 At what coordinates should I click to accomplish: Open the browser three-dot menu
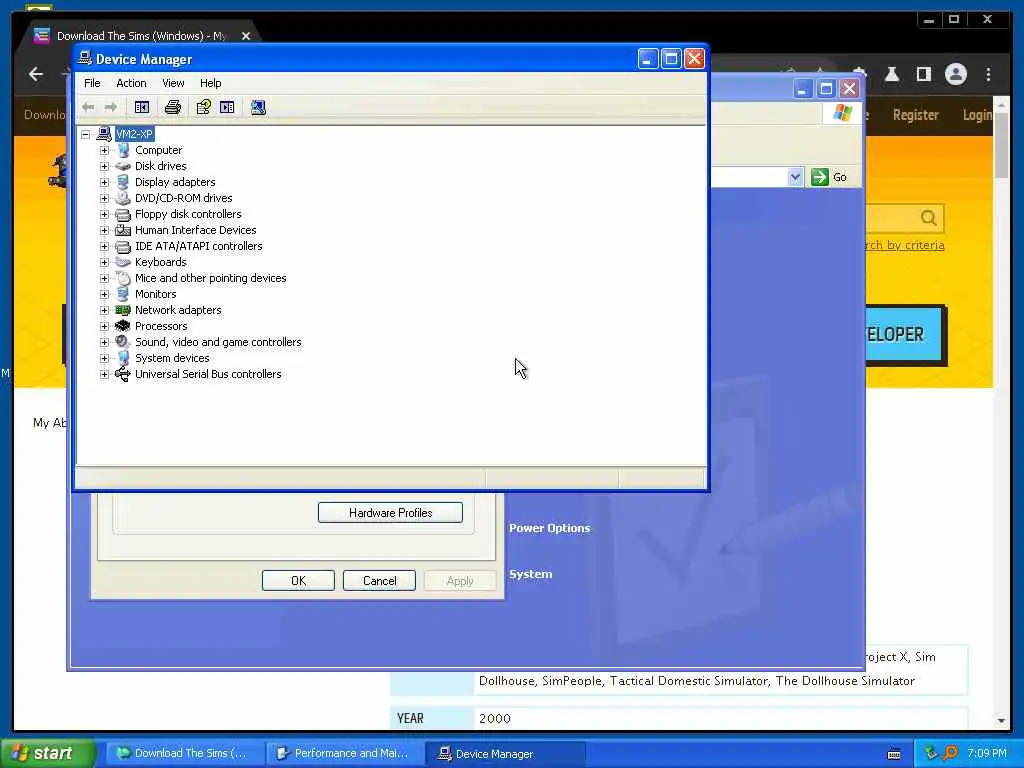[x=989, y=74]
